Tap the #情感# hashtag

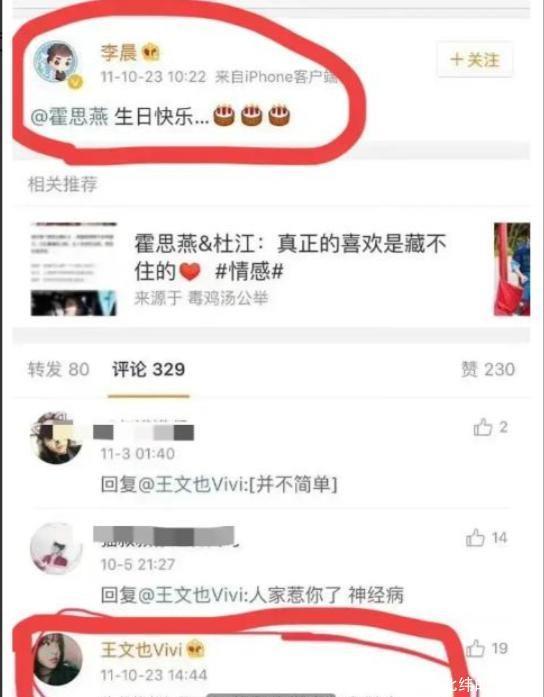249,271
